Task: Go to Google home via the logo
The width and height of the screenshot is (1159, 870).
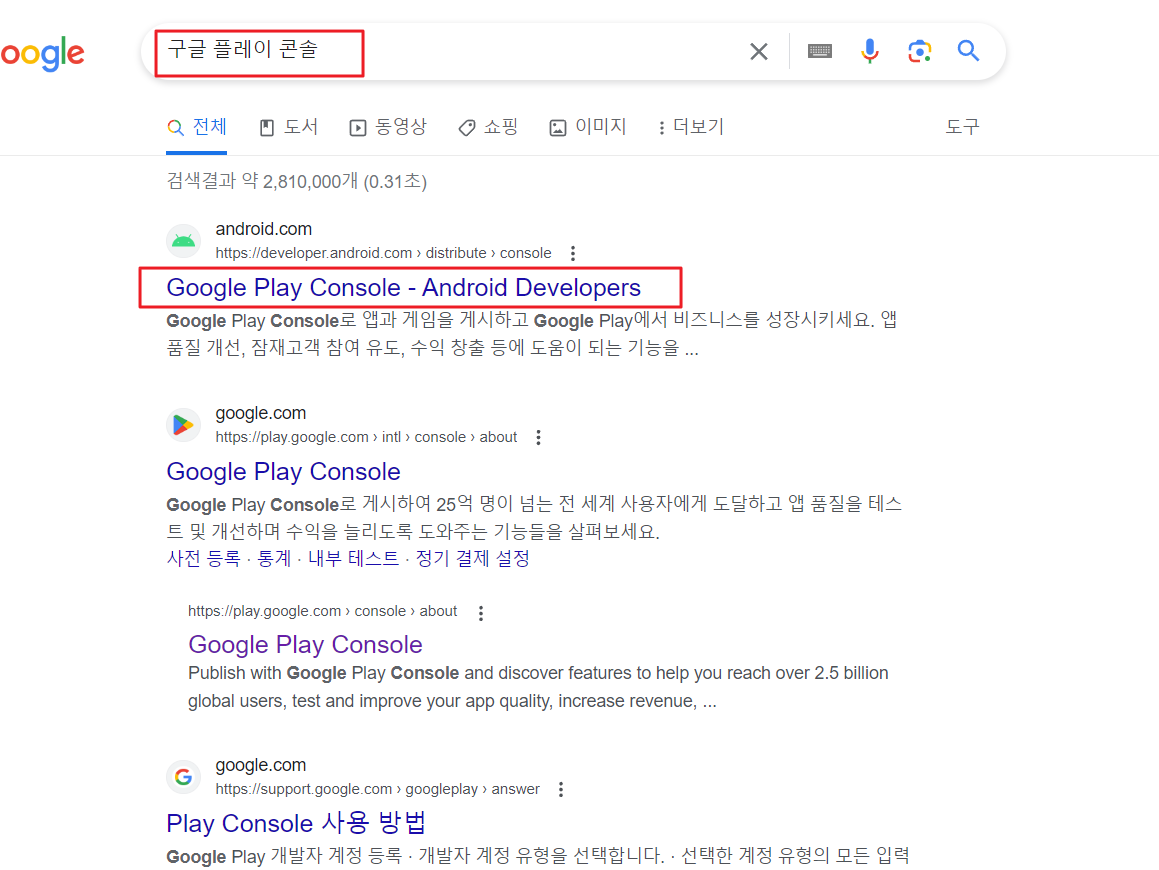Action: point(42,53)
